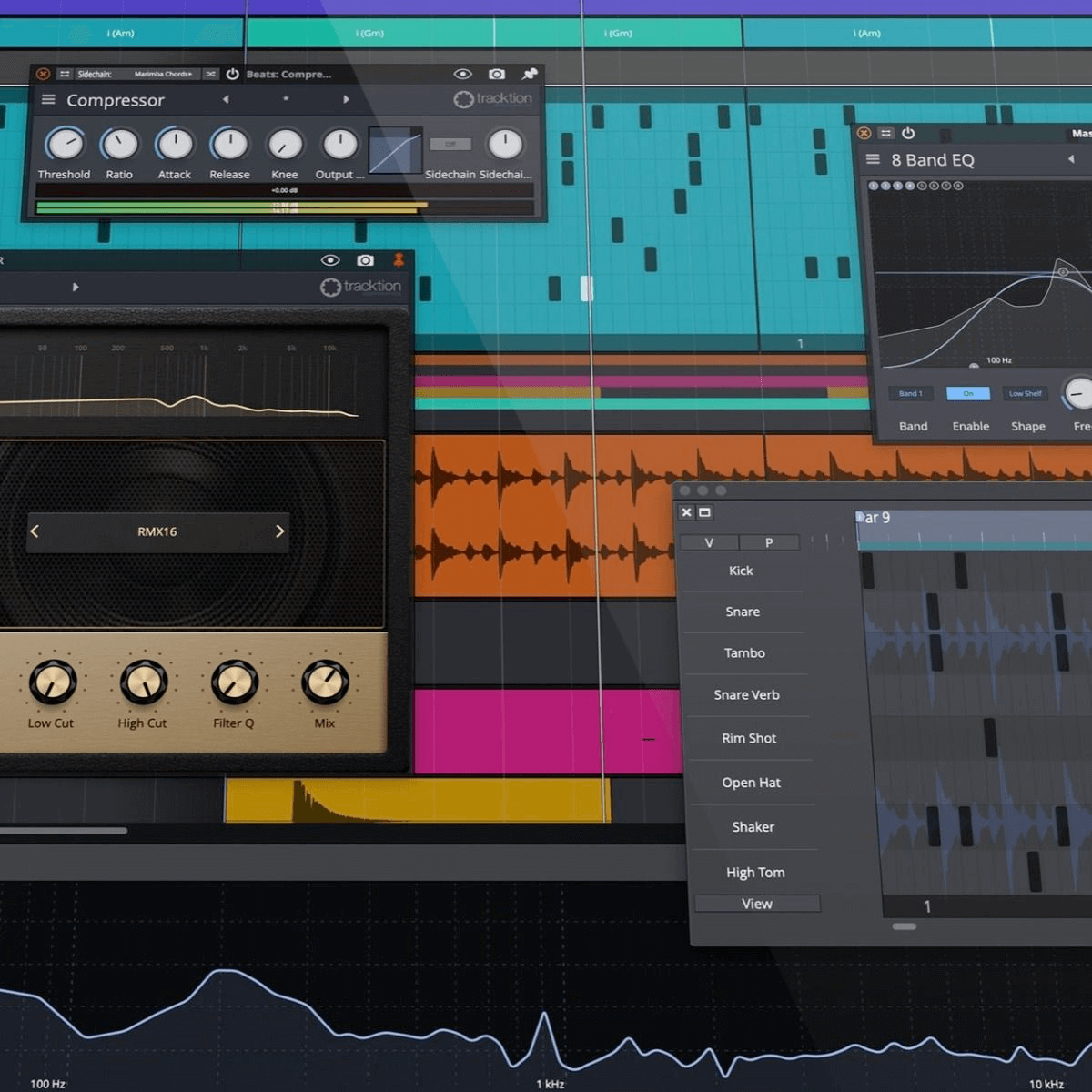Click the pin icon on the Compressor title bar
This screenshot has width=1092, height=1092.
pos(530,74)
